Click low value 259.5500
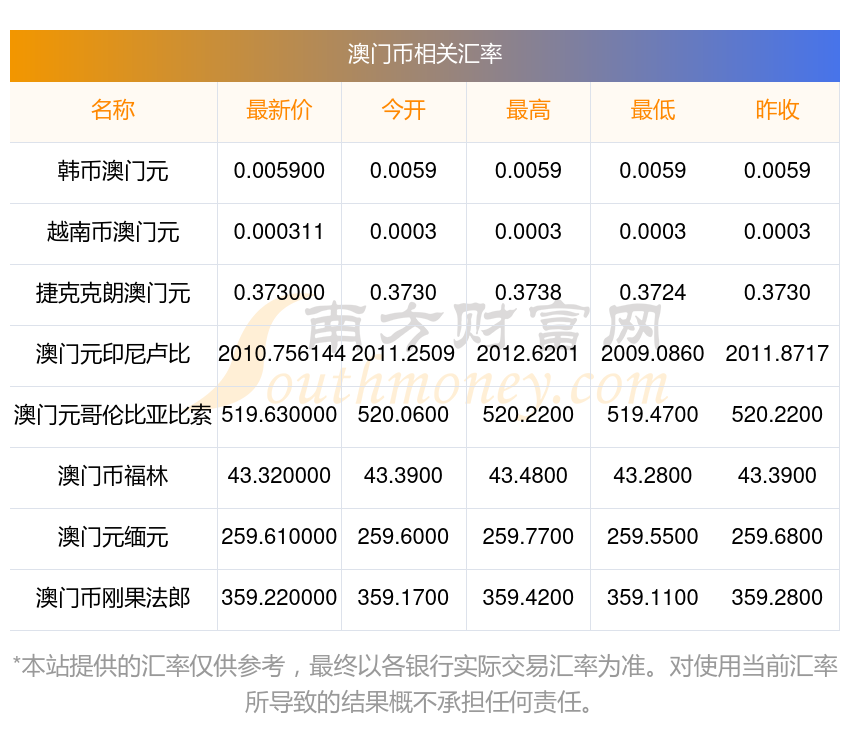Screen dimensions: 850x733 click(x=653, y=537)
